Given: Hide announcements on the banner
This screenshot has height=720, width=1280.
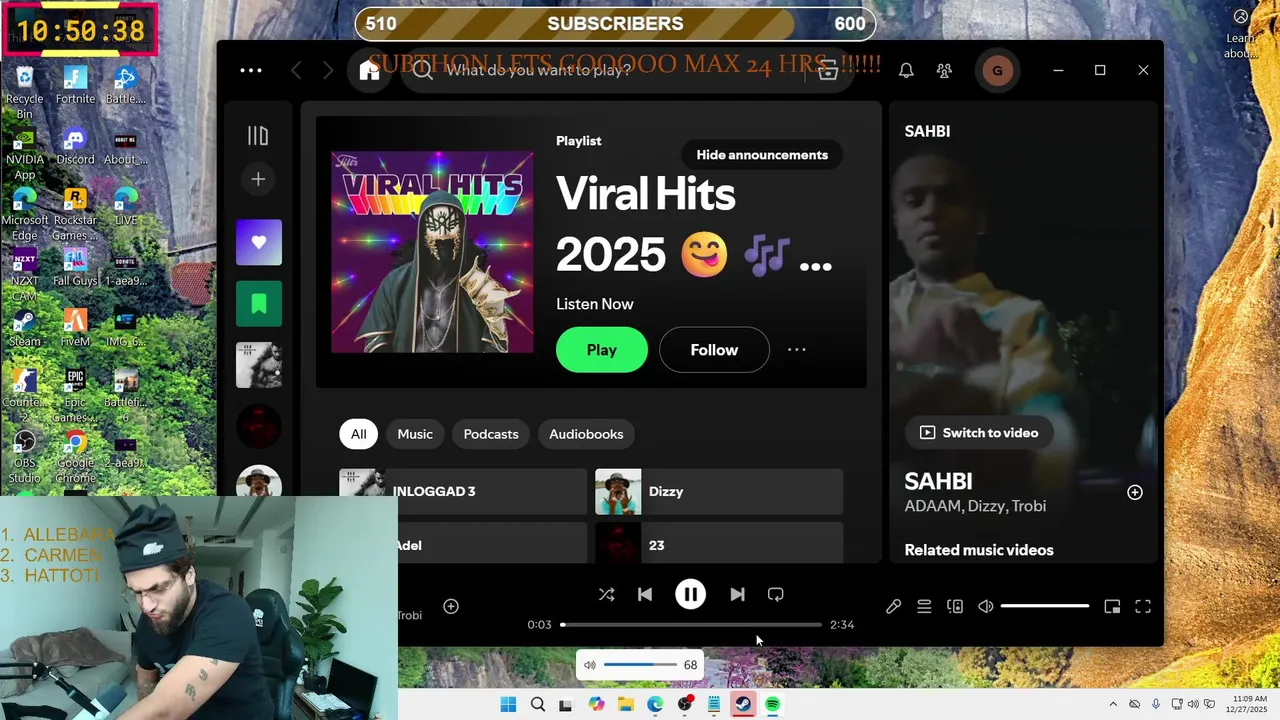Looking at the screenshot, I should click(x=762, y=155).
